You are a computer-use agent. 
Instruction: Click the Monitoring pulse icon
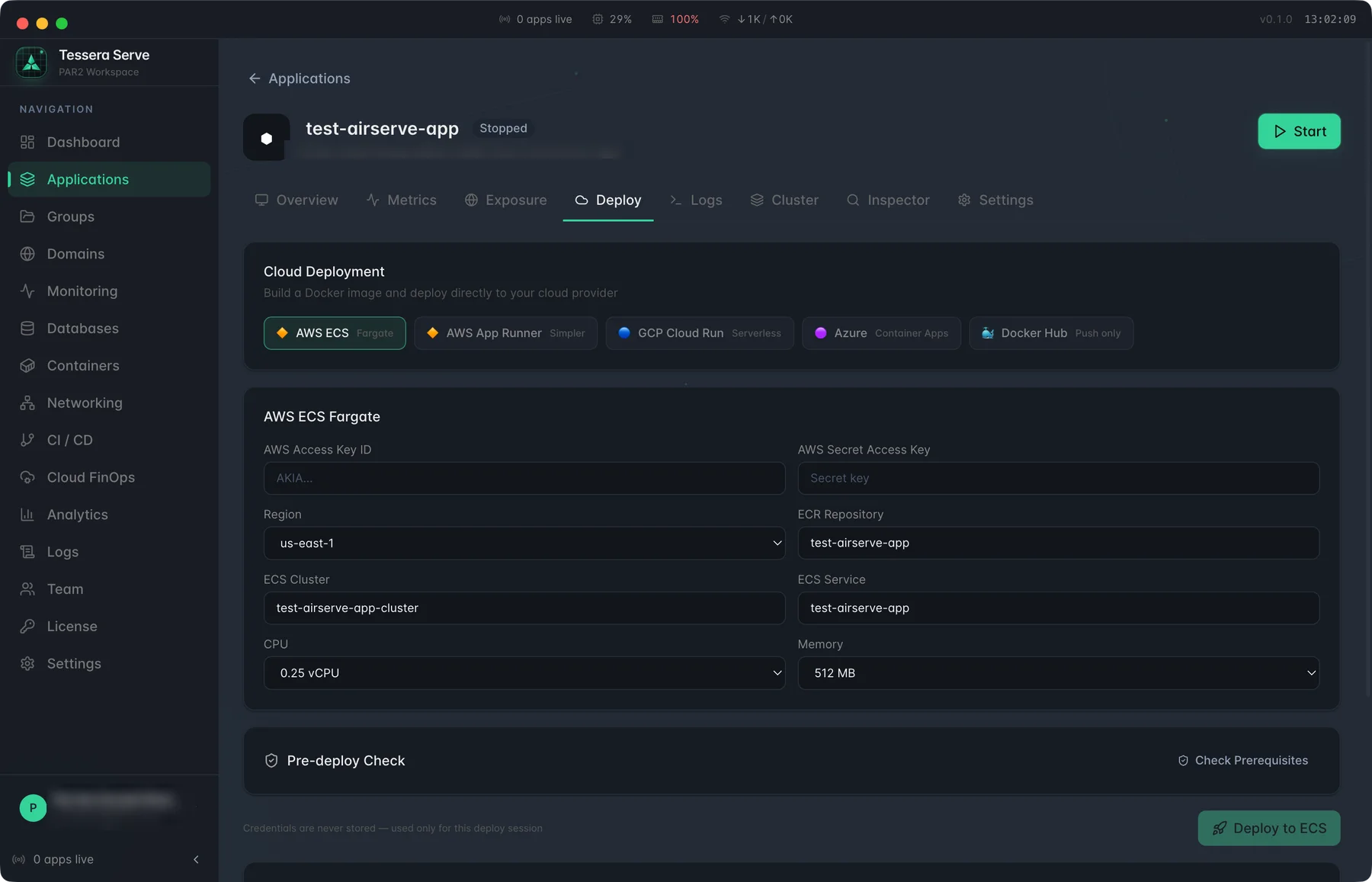27,291
